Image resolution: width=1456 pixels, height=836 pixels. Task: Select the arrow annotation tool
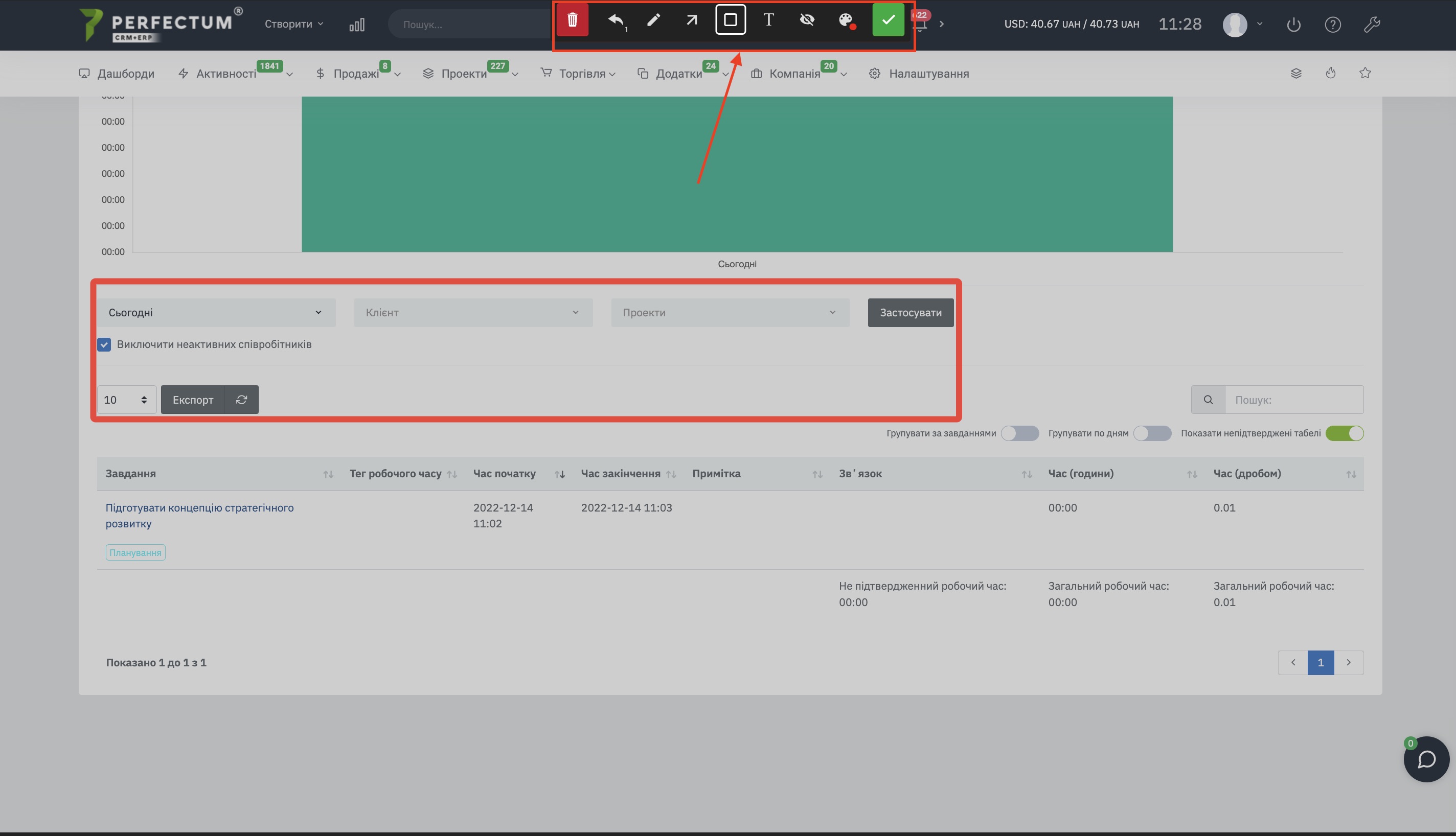click(692, 20)
